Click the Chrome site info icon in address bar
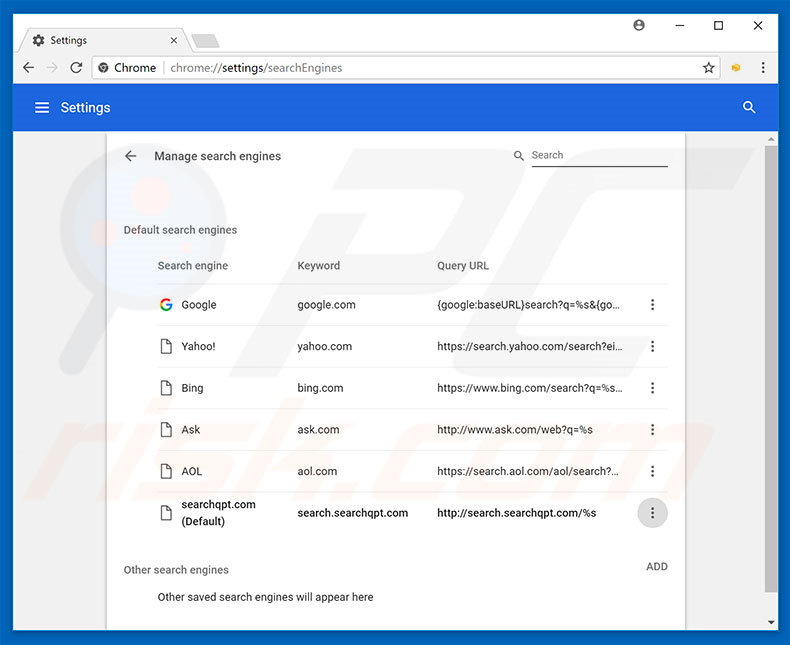Image resolution: width=790 pixels, height=645 pixels. pos(103,68)
